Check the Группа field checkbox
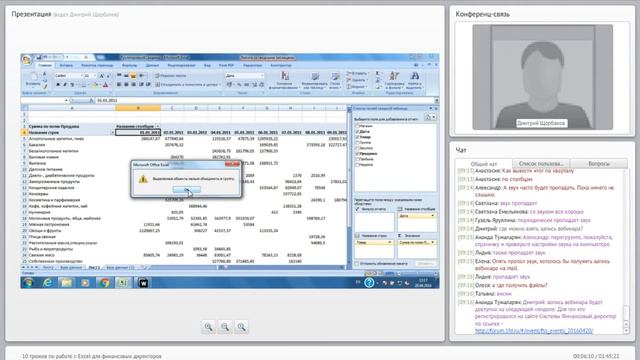 pos(357,143)
